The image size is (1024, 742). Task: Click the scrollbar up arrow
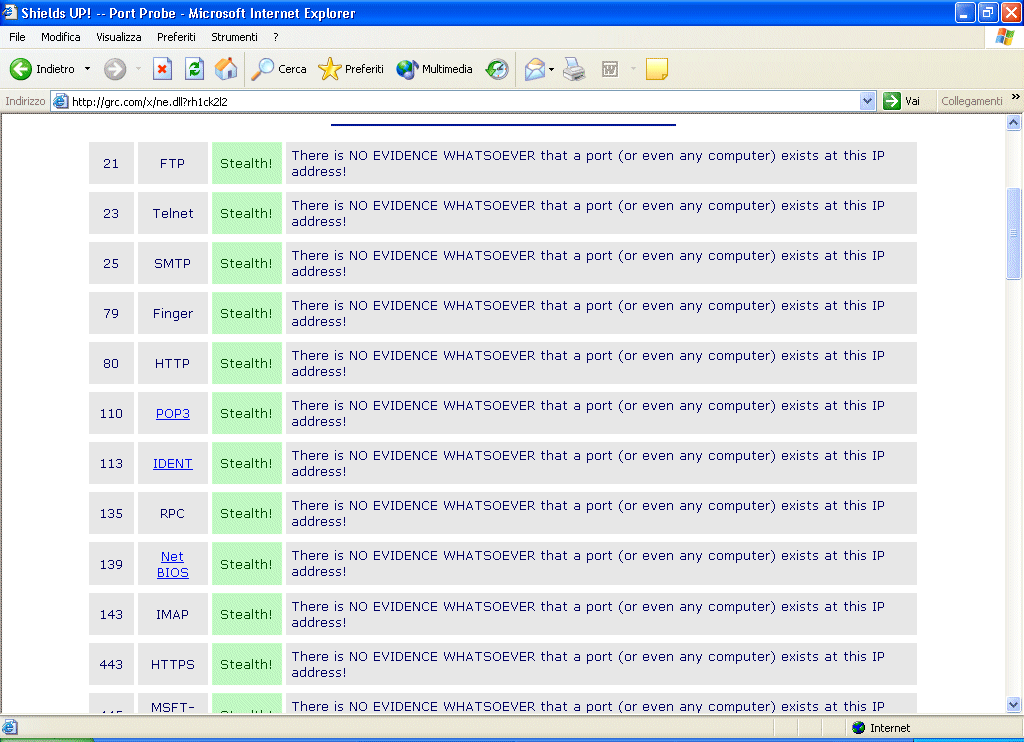click(1014, 123)
